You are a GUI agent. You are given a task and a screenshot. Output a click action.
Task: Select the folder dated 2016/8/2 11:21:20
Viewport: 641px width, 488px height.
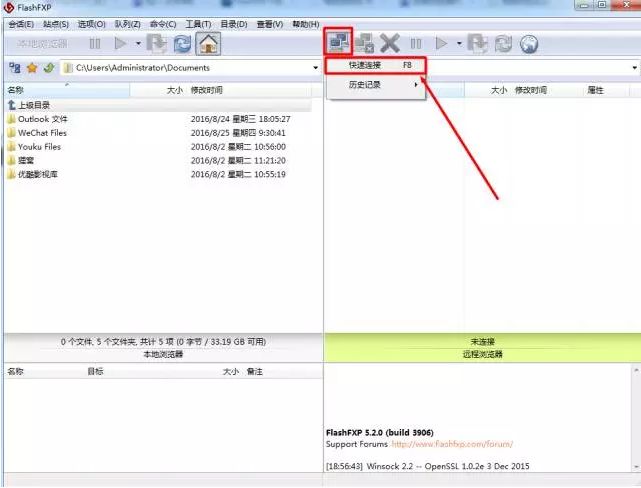[x=21, y=161]
